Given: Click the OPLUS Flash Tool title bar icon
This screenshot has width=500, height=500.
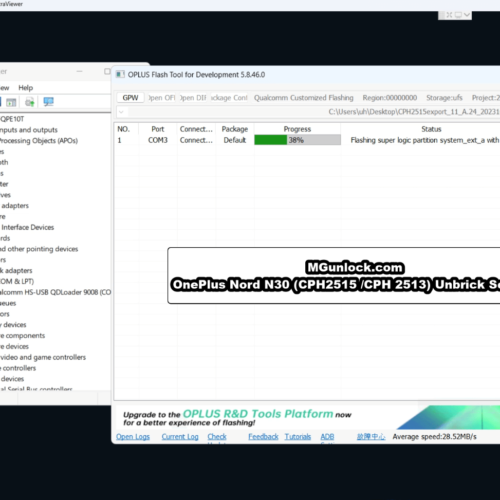Looking at the screenshot, I should [120, 74].
